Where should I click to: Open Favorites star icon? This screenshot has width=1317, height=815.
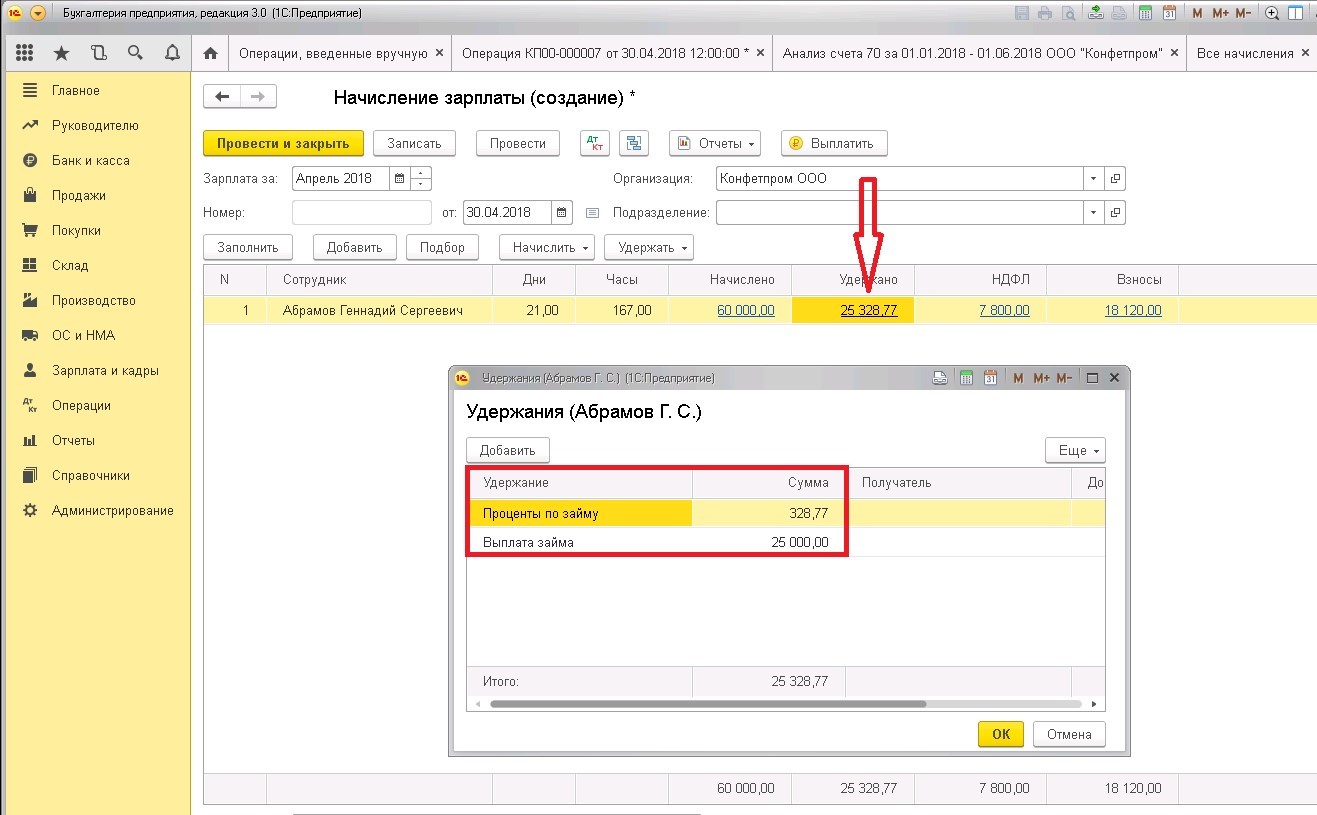62,53
